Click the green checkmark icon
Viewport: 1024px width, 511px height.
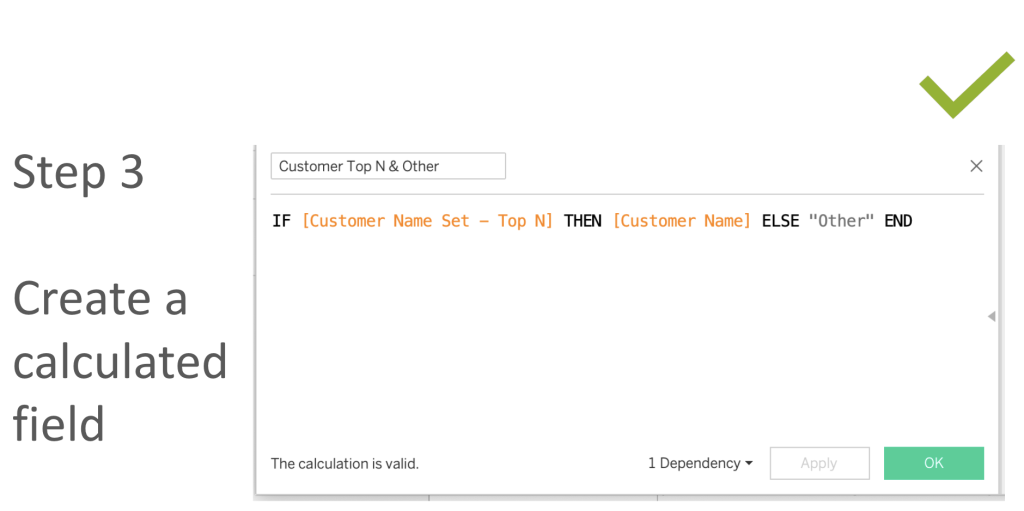coord(967,86)
